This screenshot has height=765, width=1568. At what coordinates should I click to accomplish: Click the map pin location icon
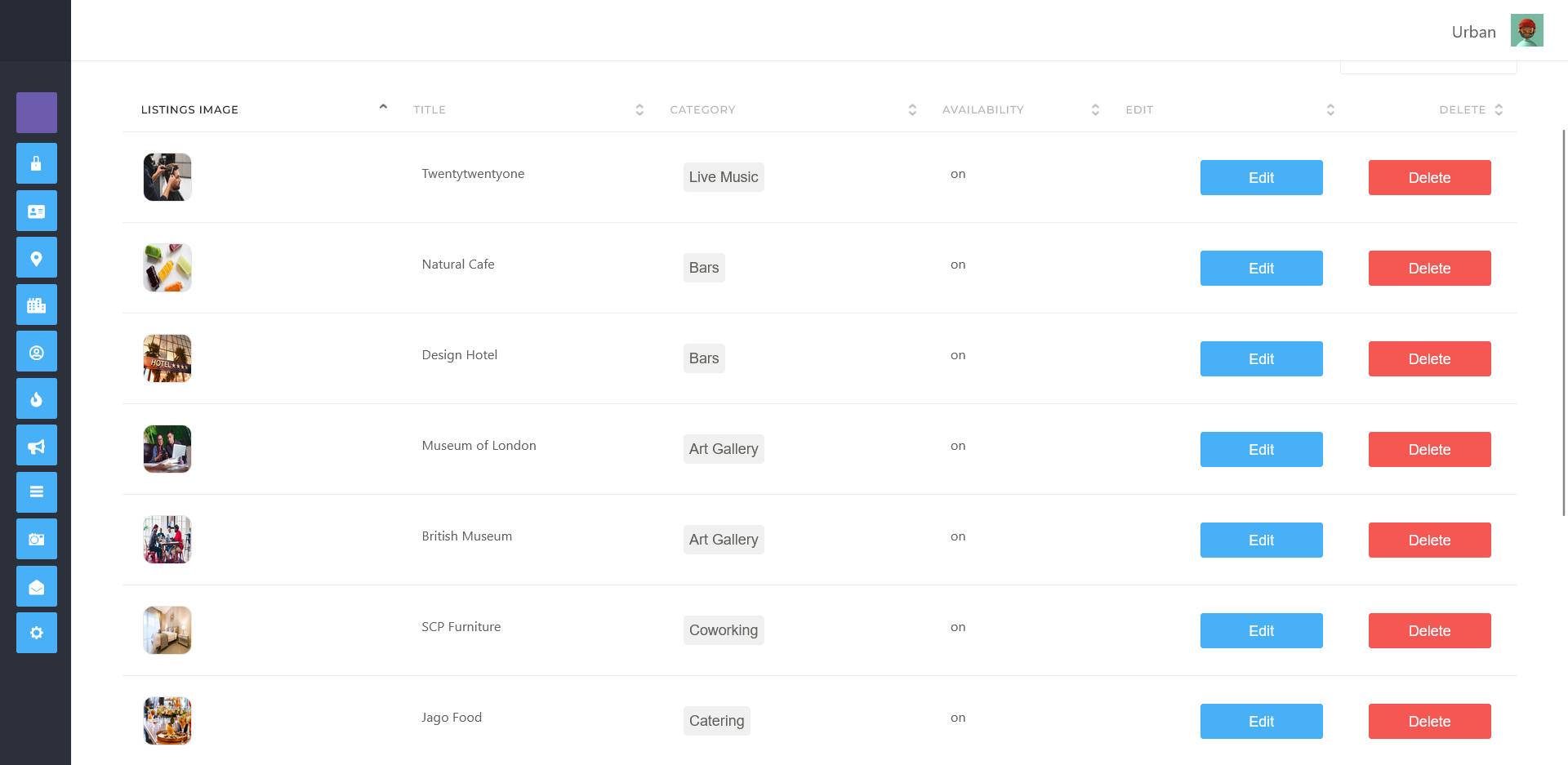point(36,257)
